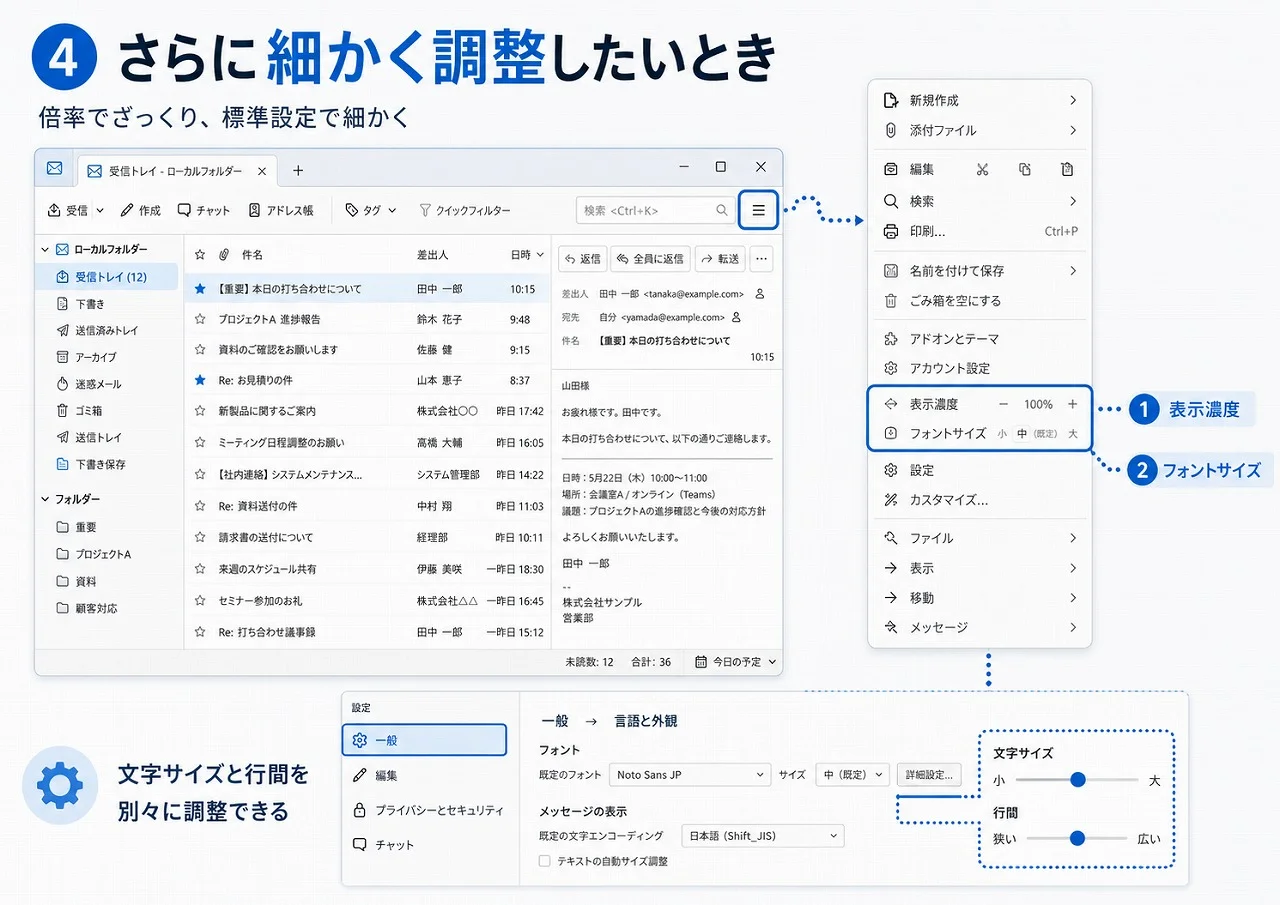This screenshot has height=905, width=1280.
Task: Collapse the ローカルフォルダー tree
Action: pyautogui.click(x=45, y=249)
